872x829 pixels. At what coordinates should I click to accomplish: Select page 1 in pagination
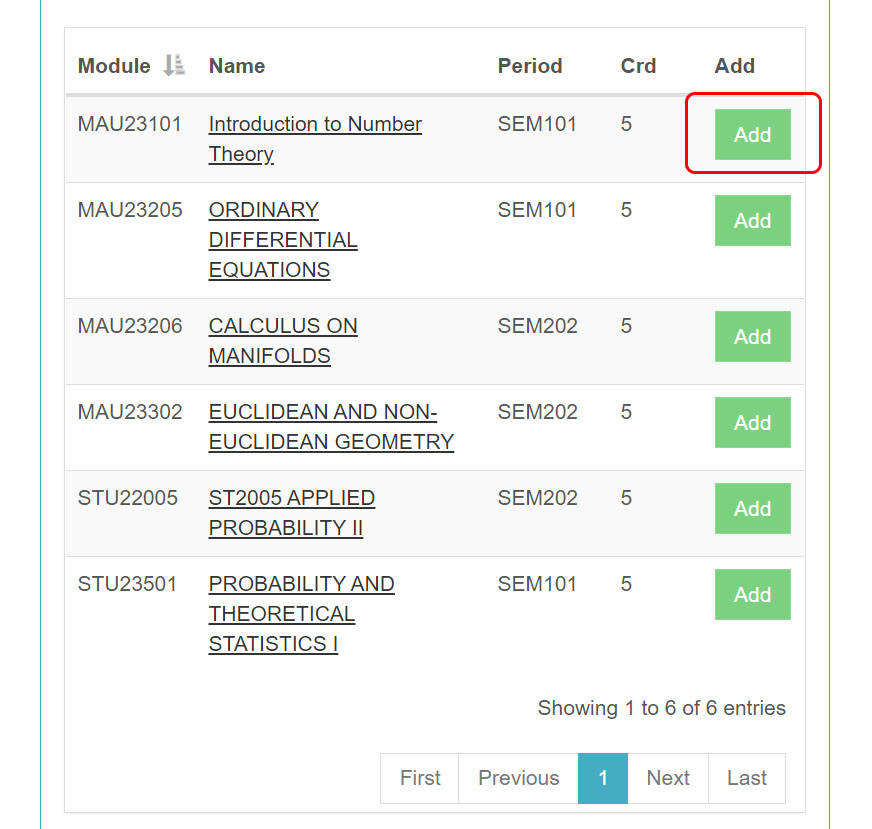tap(602, 778)
